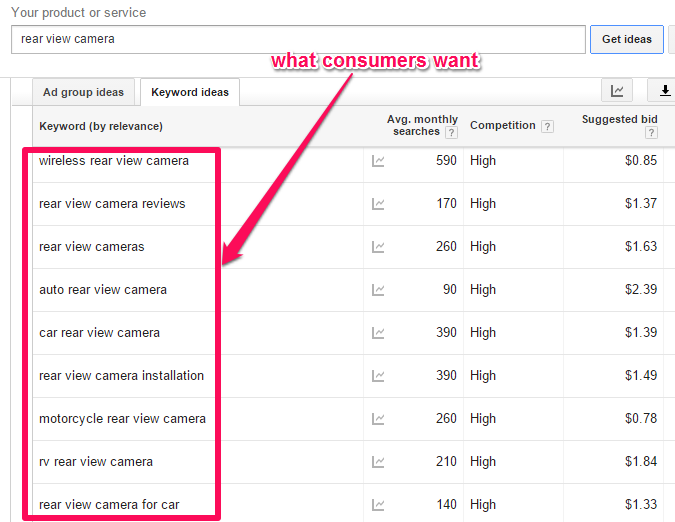Image resolution: width=675 pixels, height=522 pixels.
Task: Sort by Competition column header
Action: coord(502,126)
